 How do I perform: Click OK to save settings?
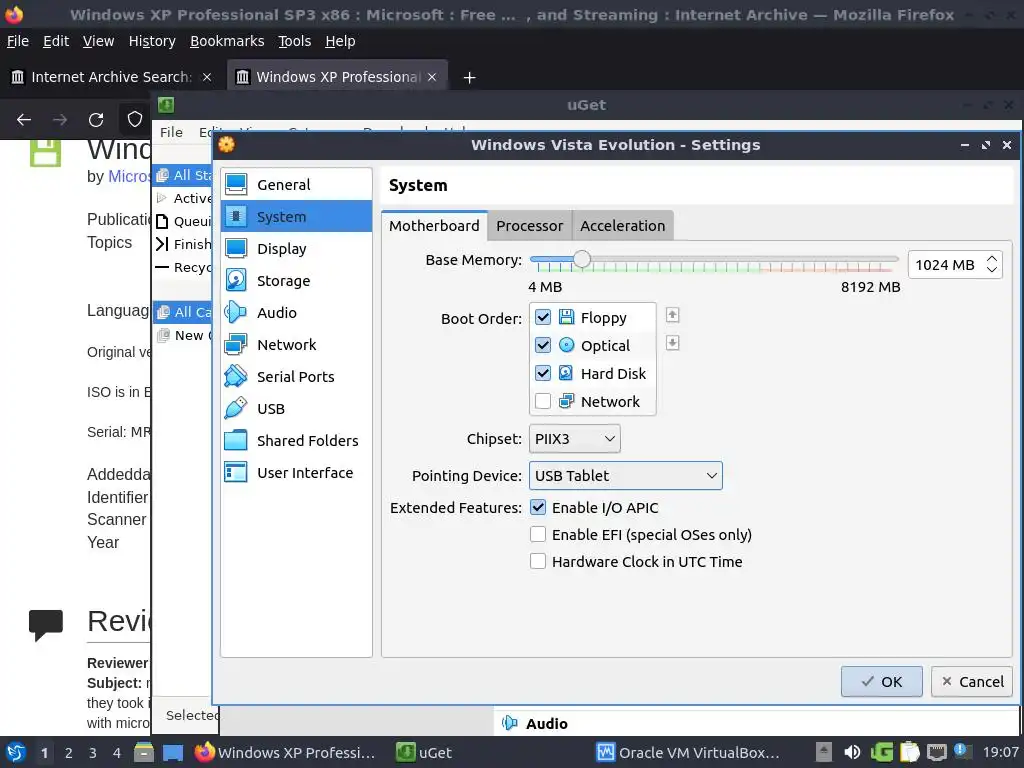click(x=882, y=682)
